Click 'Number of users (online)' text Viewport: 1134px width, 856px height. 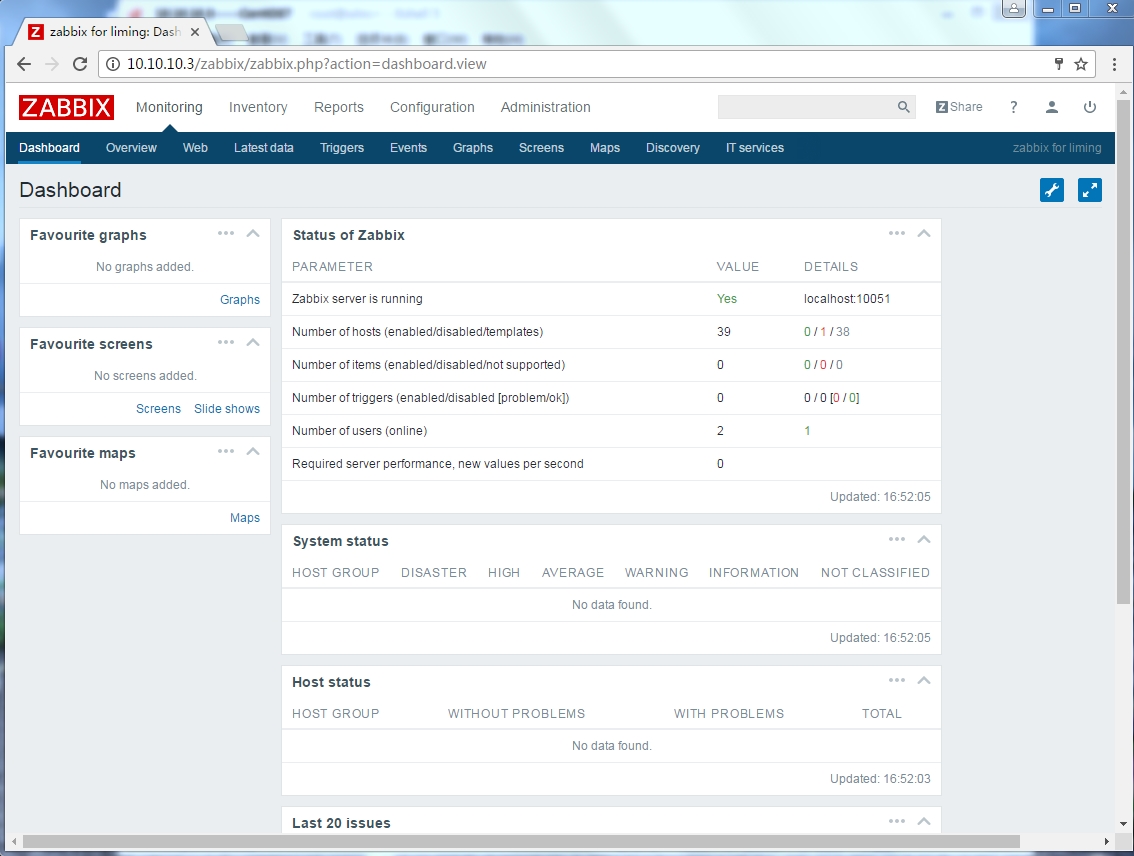click(x=359, y=431)
